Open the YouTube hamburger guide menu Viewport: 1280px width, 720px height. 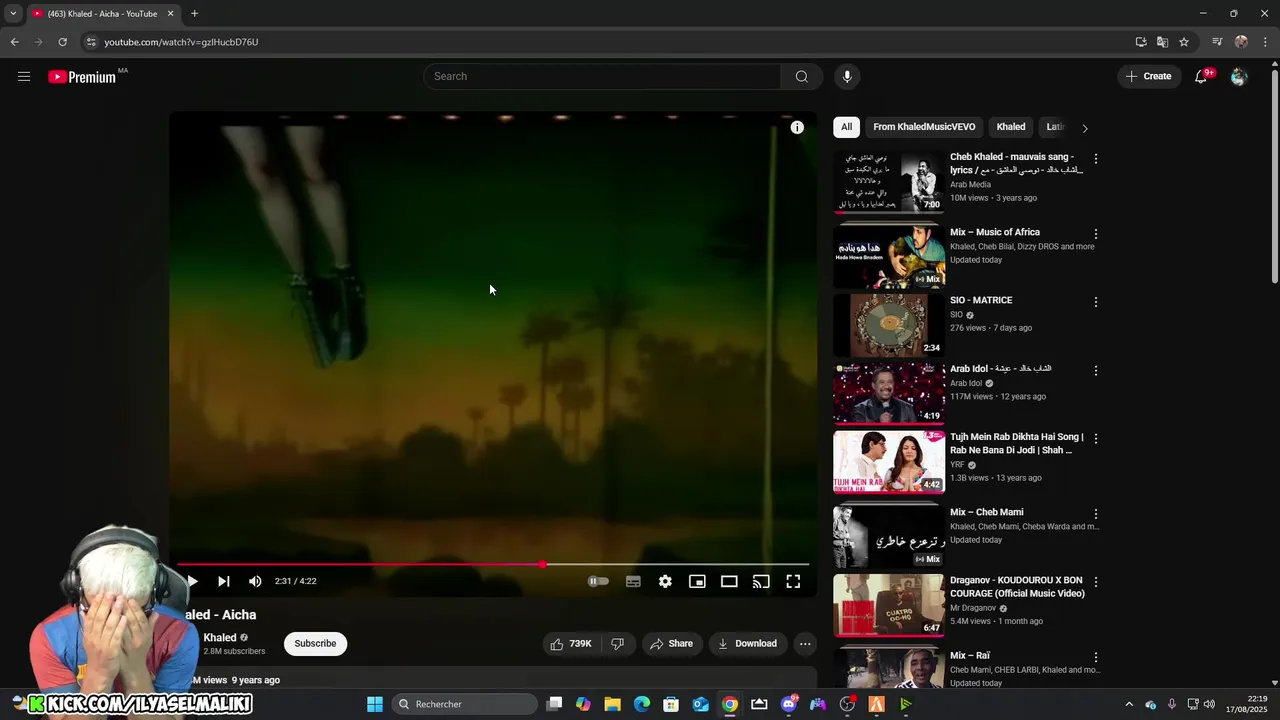point(24,76)
